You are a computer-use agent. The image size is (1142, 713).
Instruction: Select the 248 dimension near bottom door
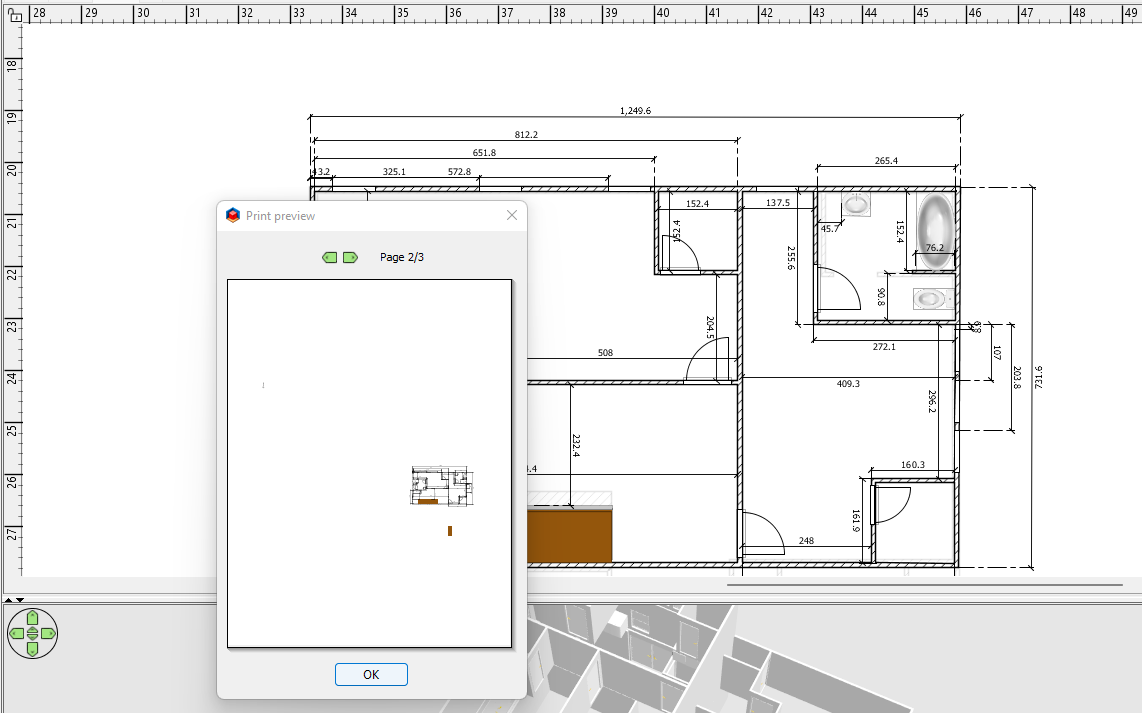tap(806, 540)
